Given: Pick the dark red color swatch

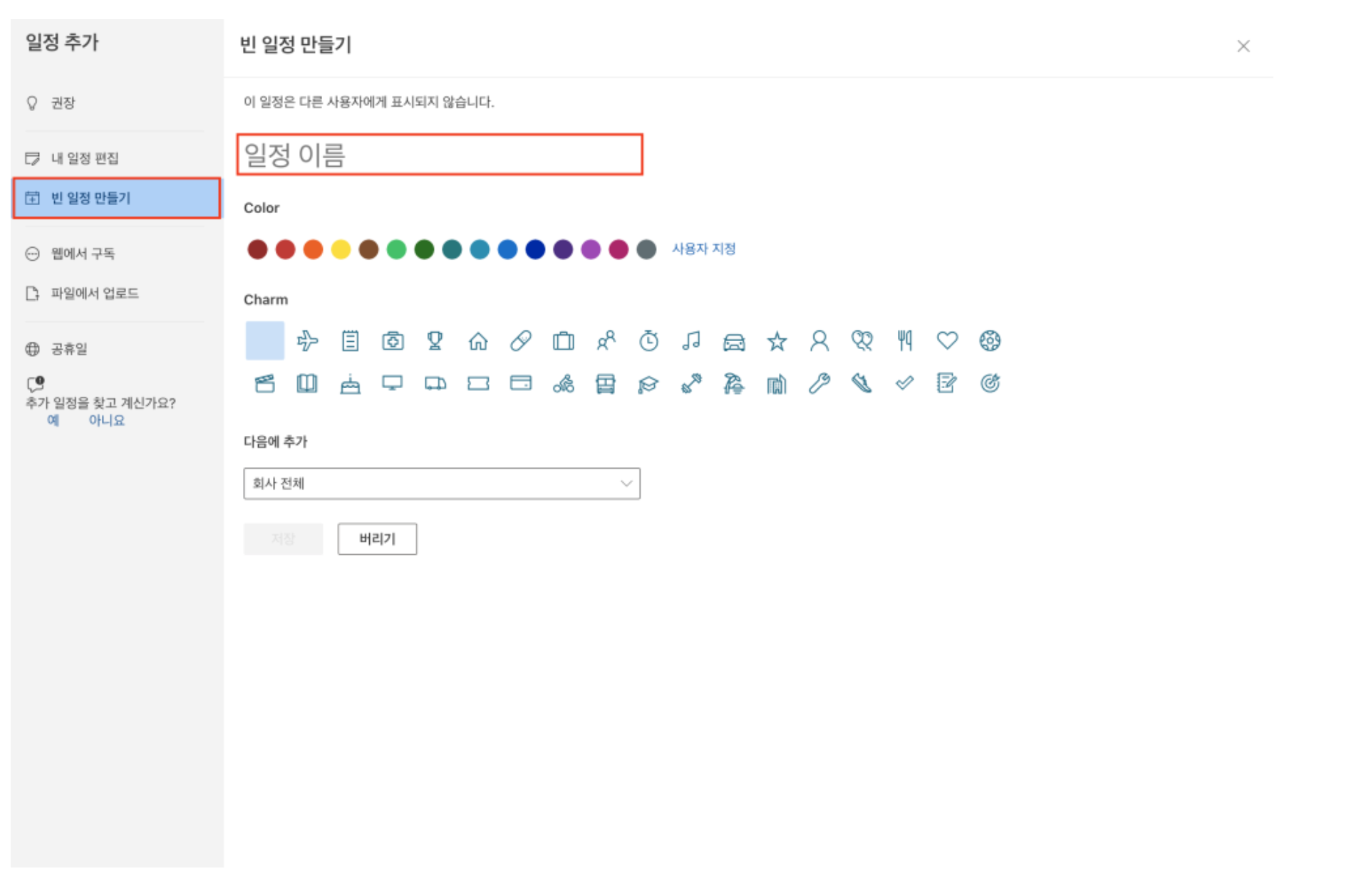Looking at the screenshot, I should [x=257, y=250].
